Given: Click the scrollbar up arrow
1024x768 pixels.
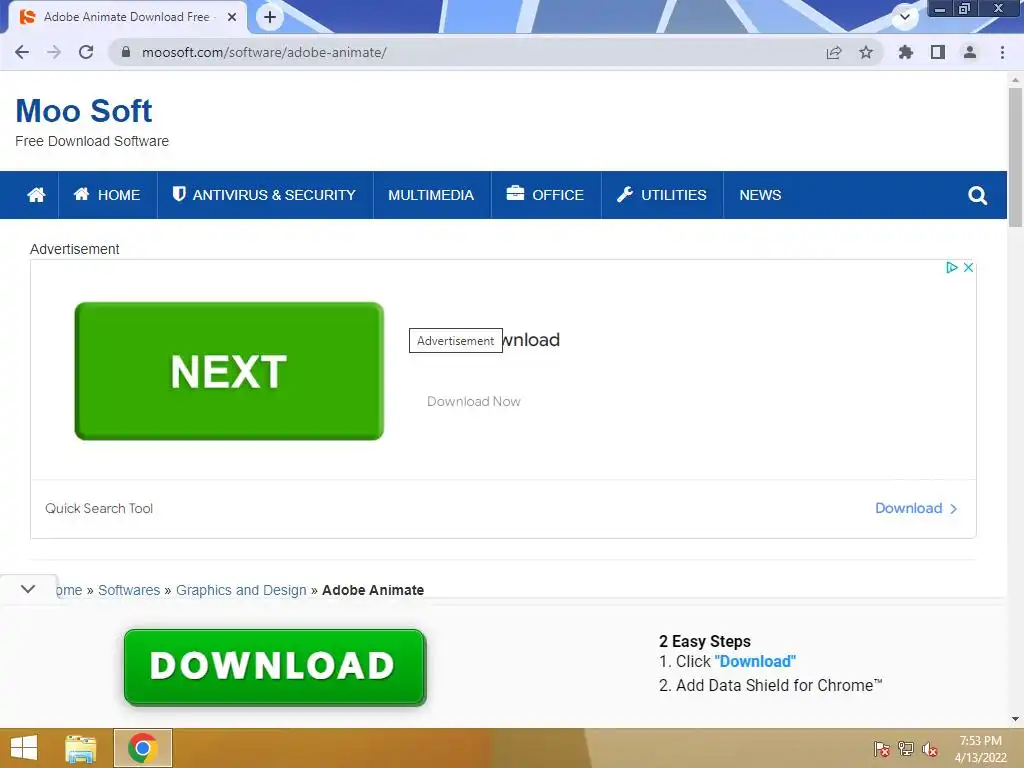Looking at the screenshot, I should click(1015, 80).
